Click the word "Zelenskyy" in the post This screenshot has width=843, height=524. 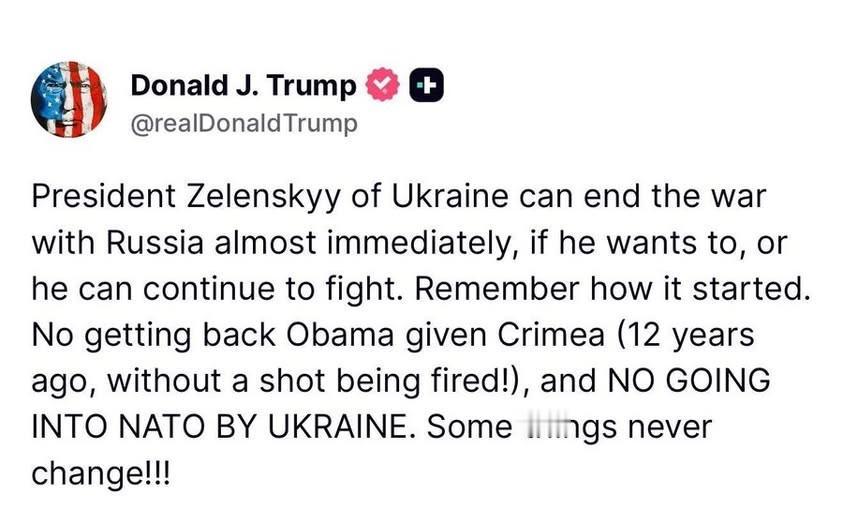(263, 197)
